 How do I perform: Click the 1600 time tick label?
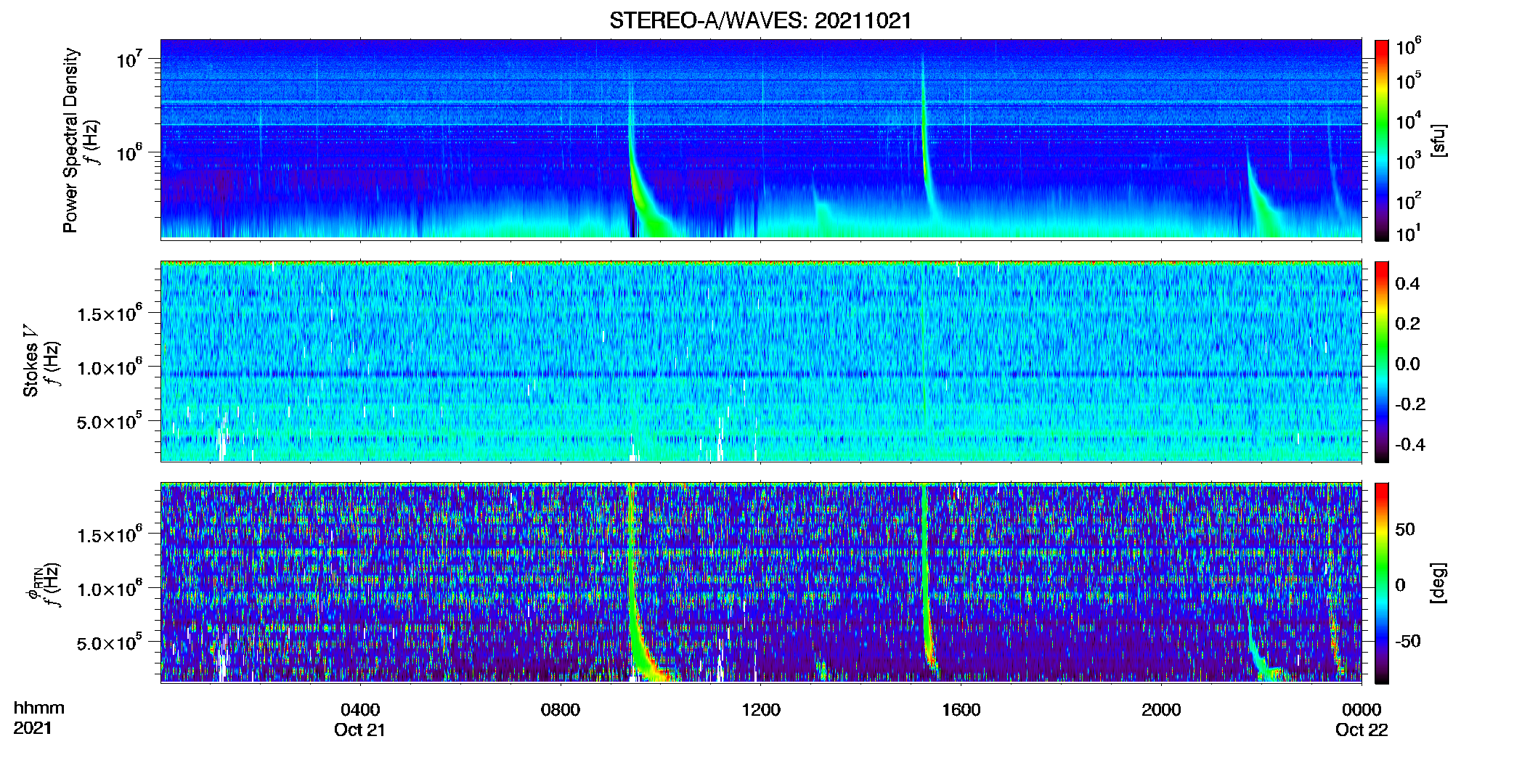(961, 709)
